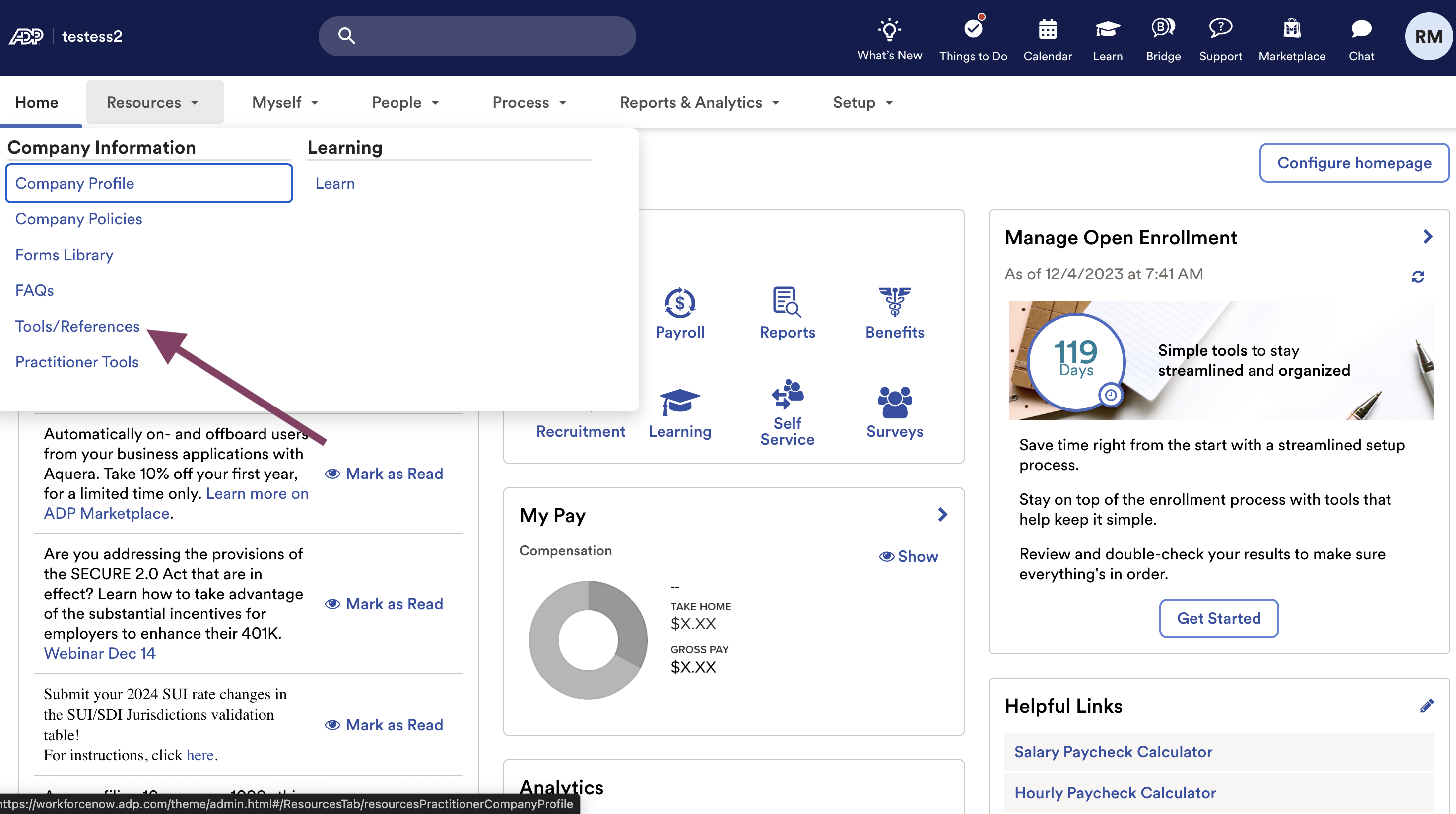This screenshot has width=1456, height=814.
Task: Click the SUI instructions 'here' link
Action: click(200, 755)
